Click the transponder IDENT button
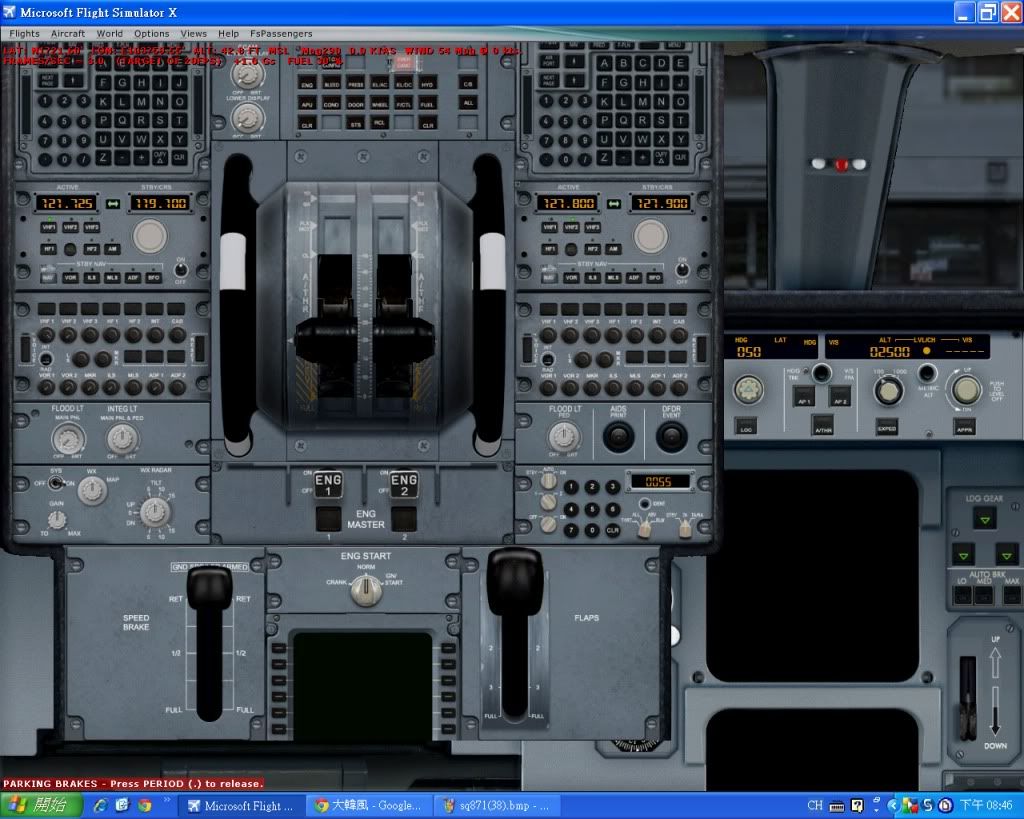 click(645, 504)
